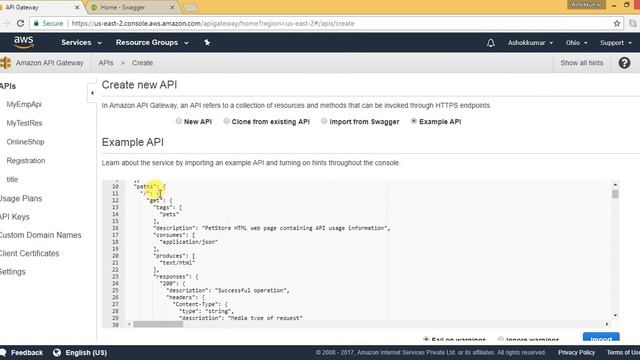Click the AWS logo home icon
This screenshot has width=640, height=360.
click(x=24, y=42)
